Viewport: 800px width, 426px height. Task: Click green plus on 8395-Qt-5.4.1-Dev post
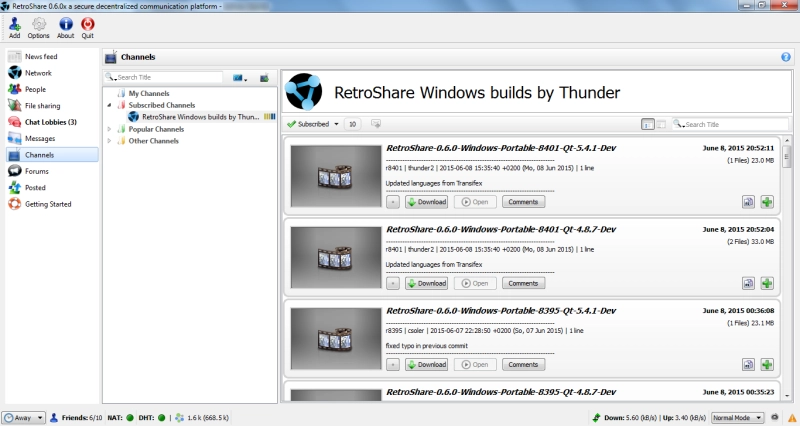[x=767, y=365]
